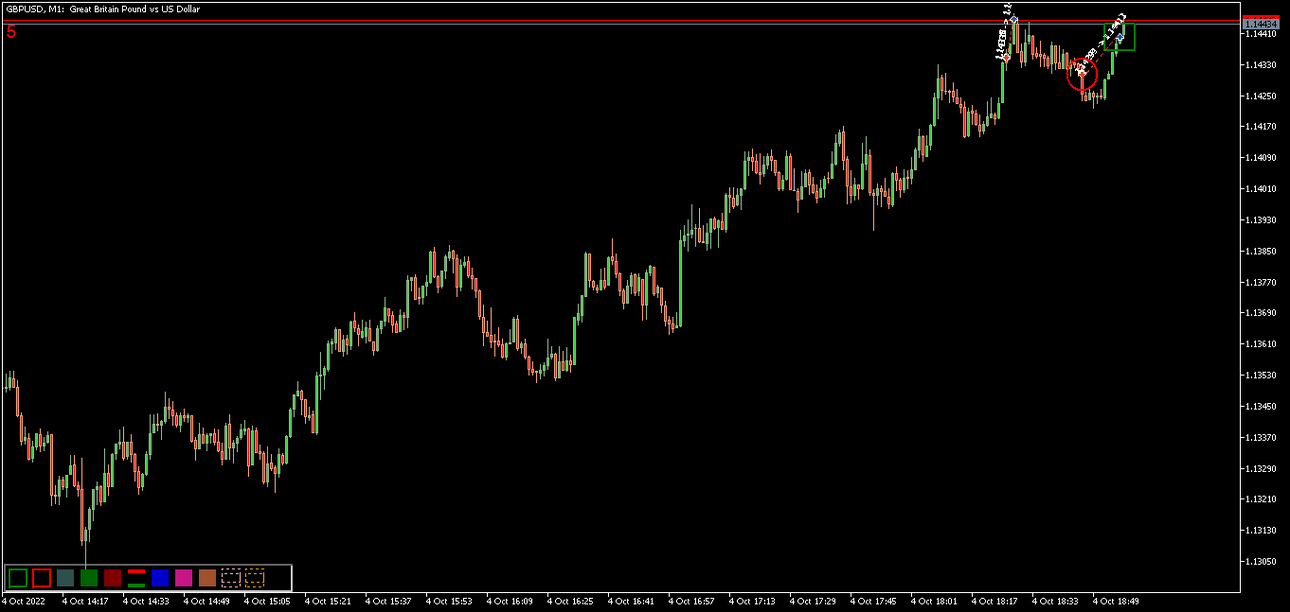Pick the slate gray filled square

point(65,577)
